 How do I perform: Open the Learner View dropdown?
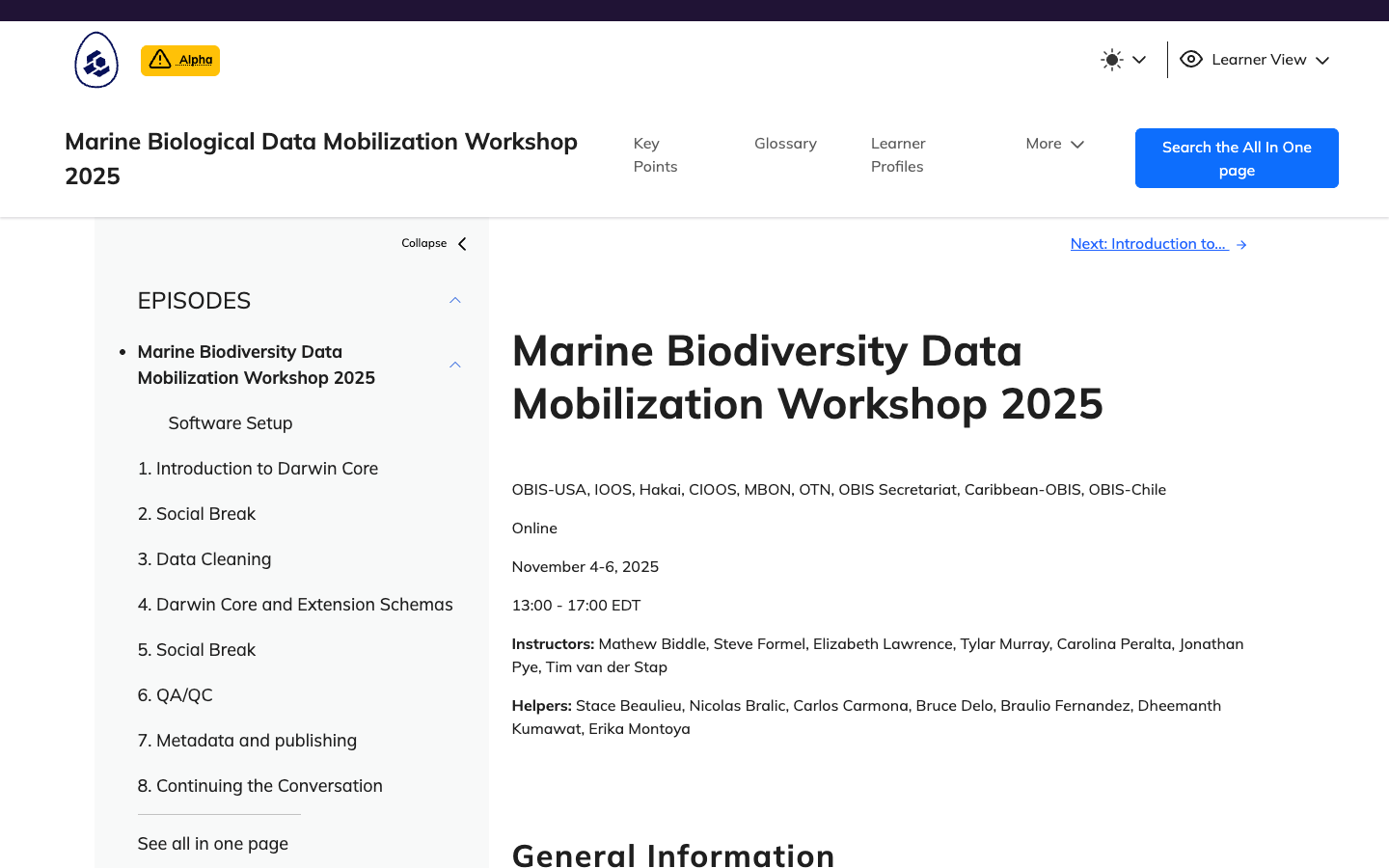pos(1255,60)
